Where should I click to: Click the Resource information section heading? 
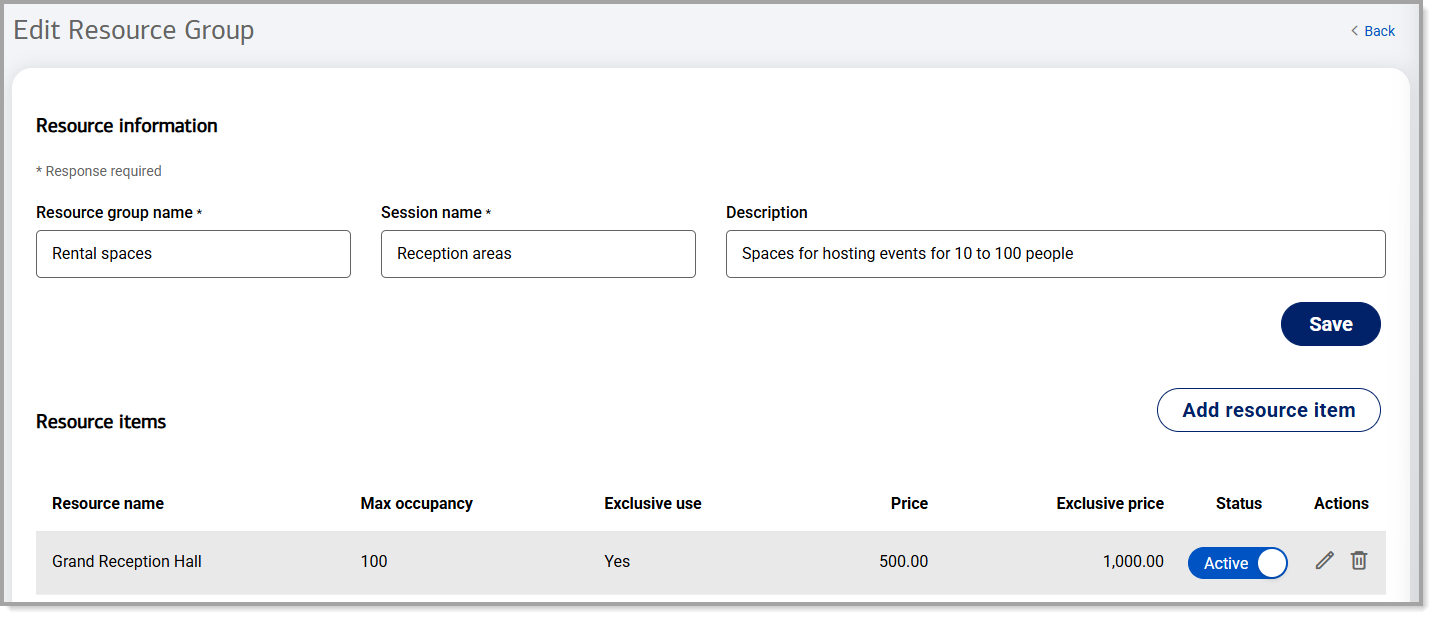[x=127, y=126]
